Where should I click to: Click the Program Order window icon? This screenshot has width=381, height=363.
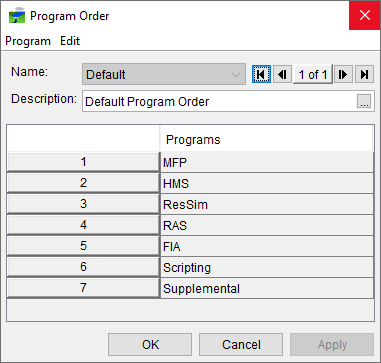point(17,15)
